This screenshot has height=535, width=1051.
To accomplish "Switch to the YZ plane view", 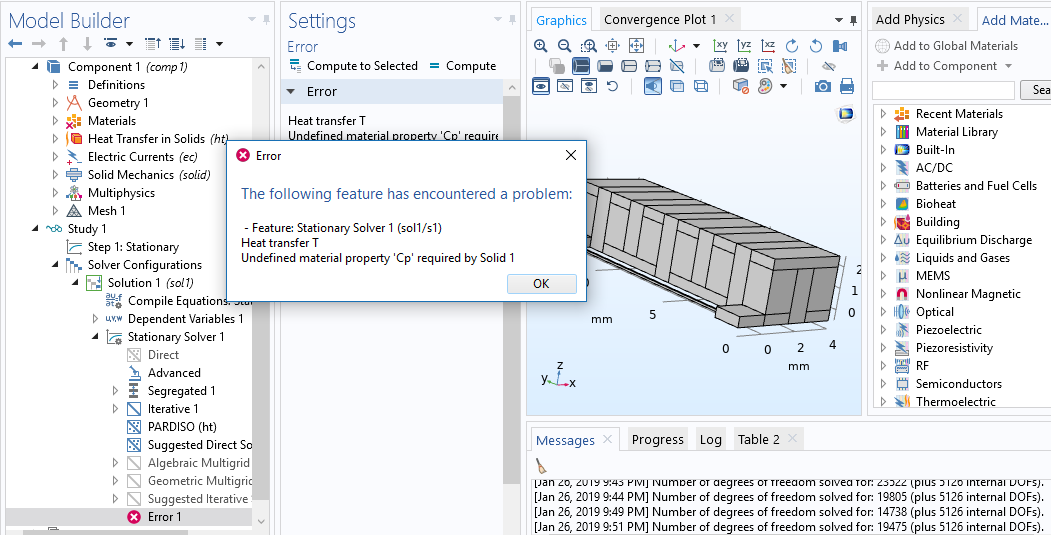I will [744, 46].
